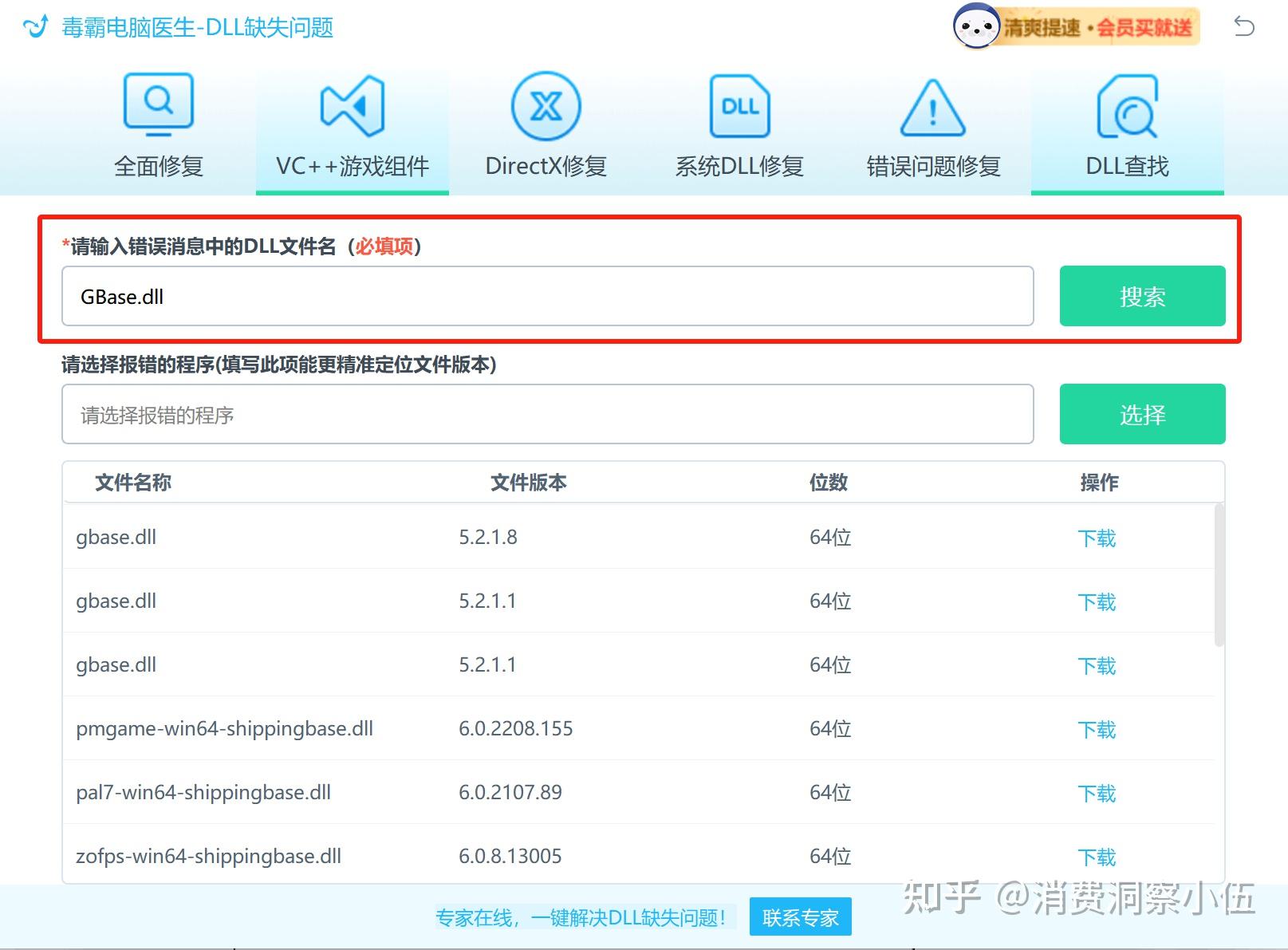Open the DirectX修复 X icon
1288x950 pixels.
(x=546, y=106)
